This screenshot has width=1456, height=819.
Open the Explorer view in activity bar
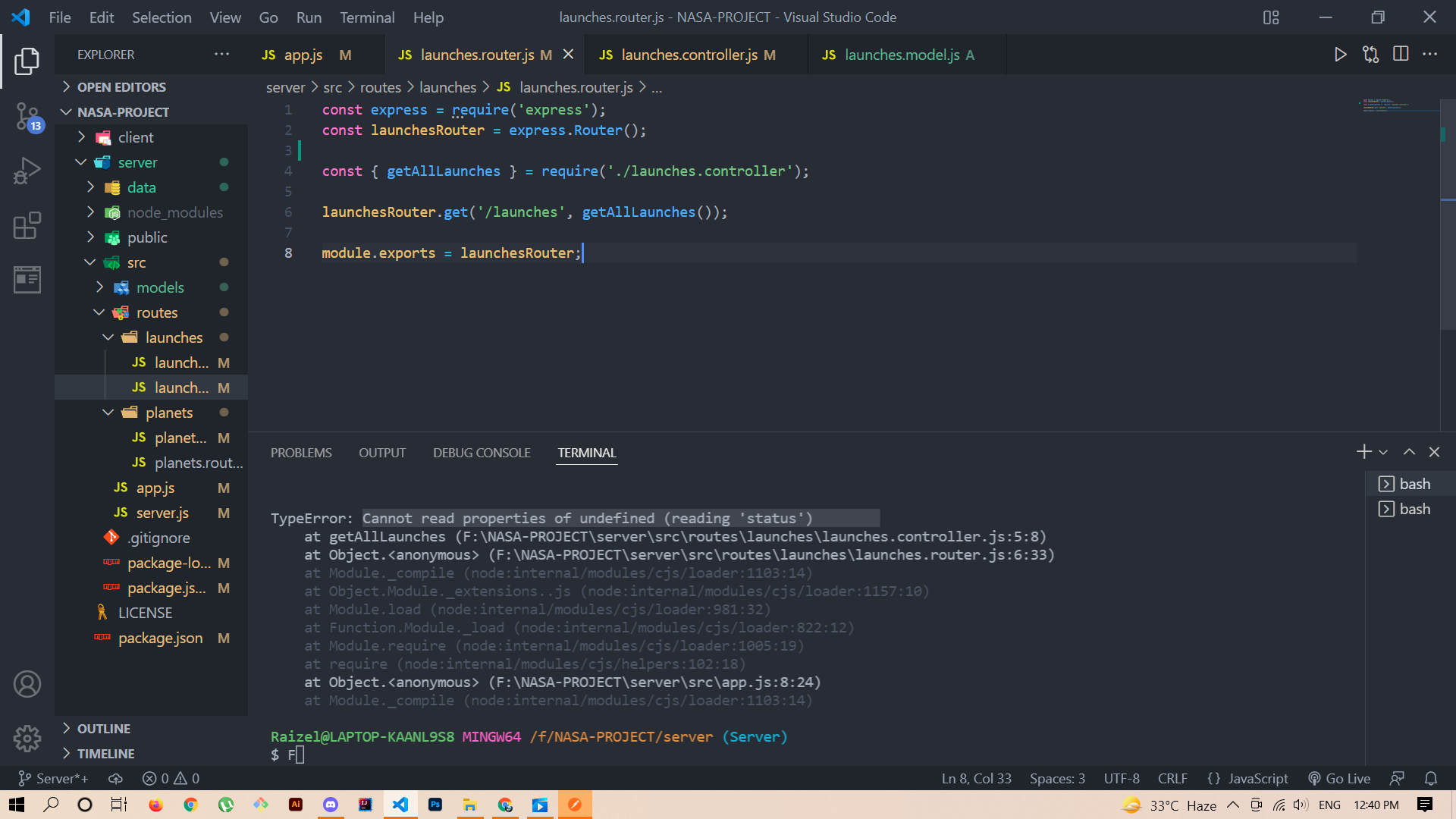(27, 61)
